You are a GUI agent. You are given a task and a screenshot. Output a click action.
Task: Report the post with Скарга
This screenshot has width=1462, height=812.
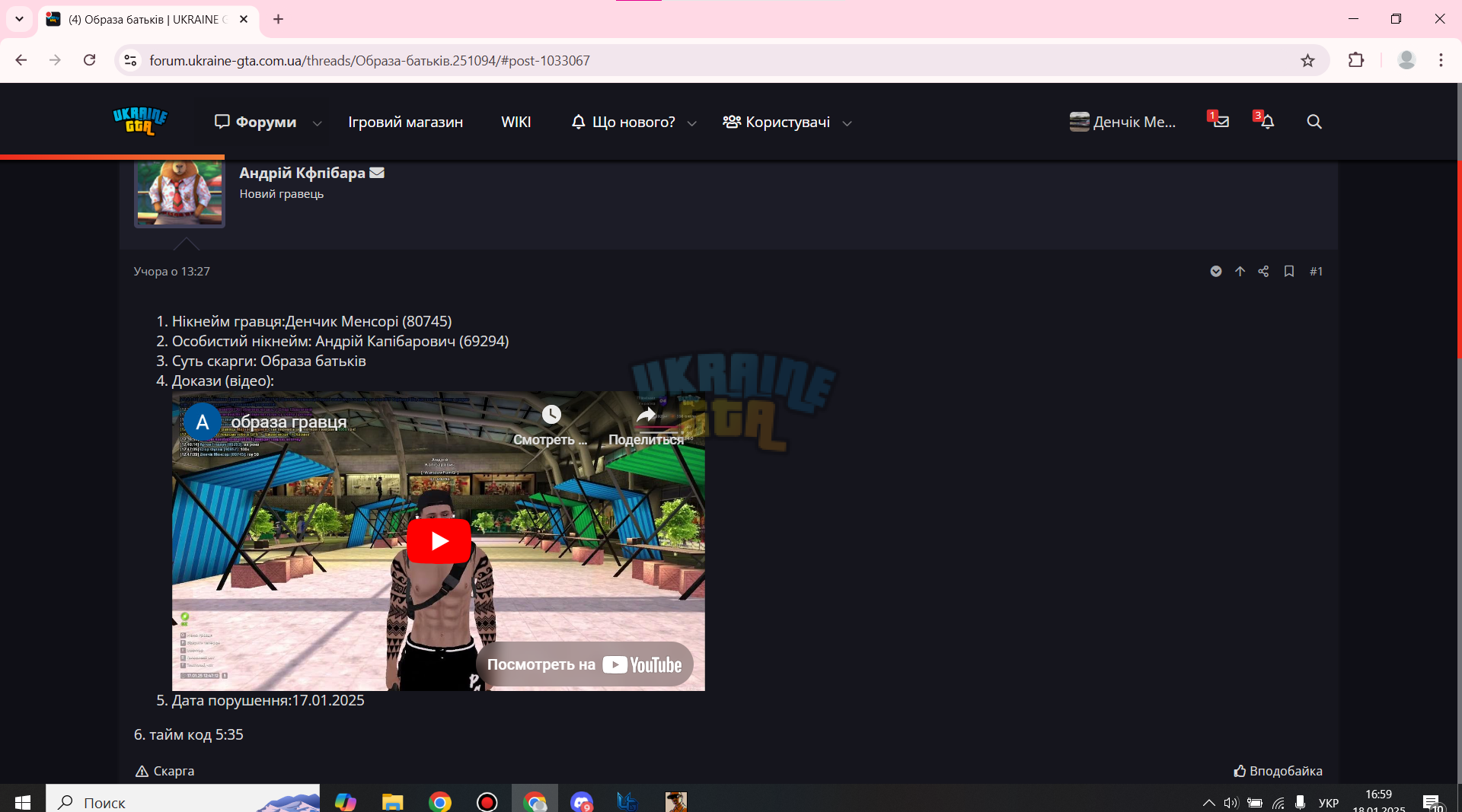click(164, 771)
